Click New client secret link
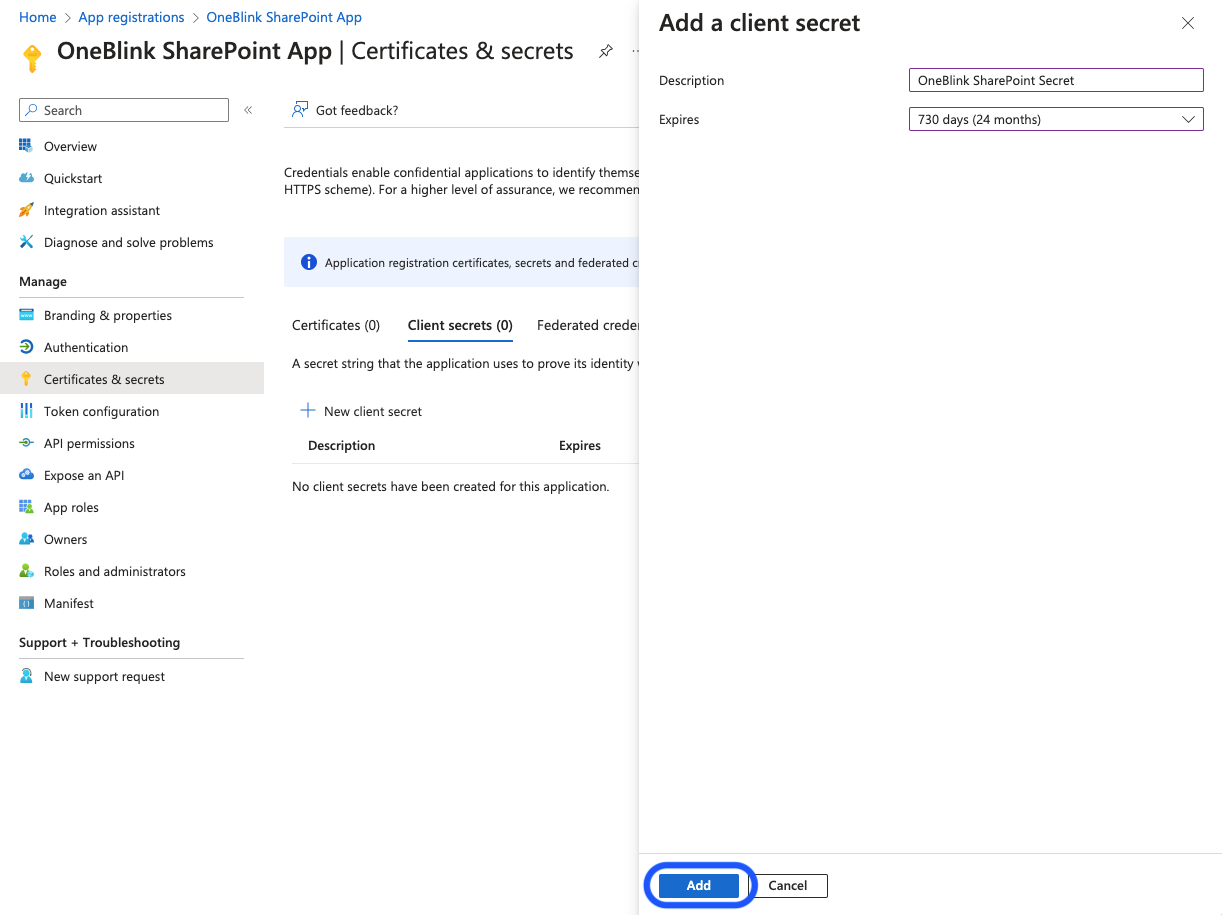 pos(373,411)
